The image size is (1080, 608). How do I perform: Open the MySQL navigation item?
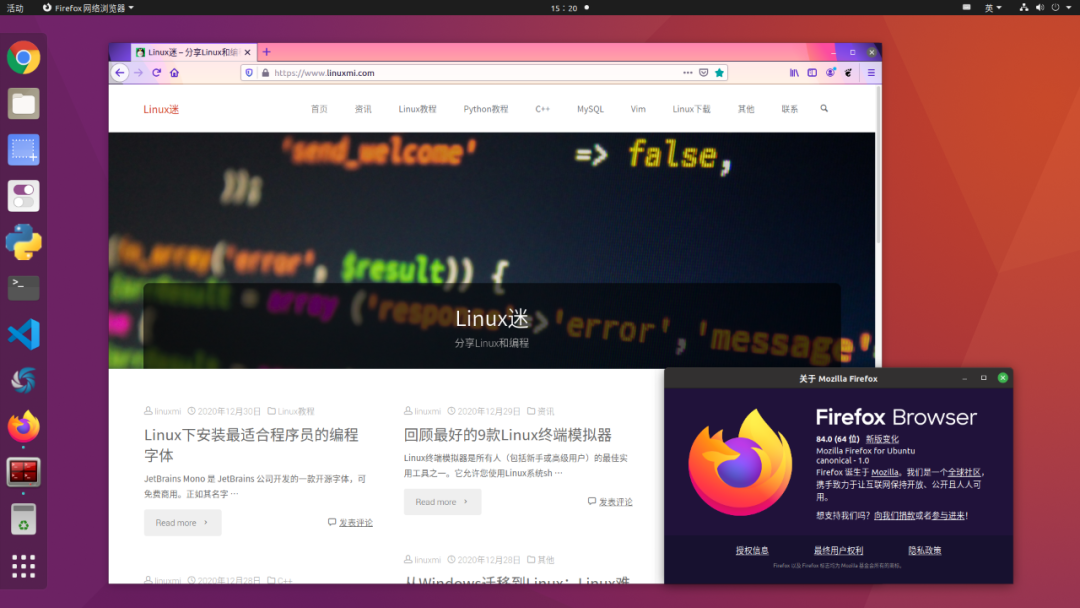(x=590, y=109)
